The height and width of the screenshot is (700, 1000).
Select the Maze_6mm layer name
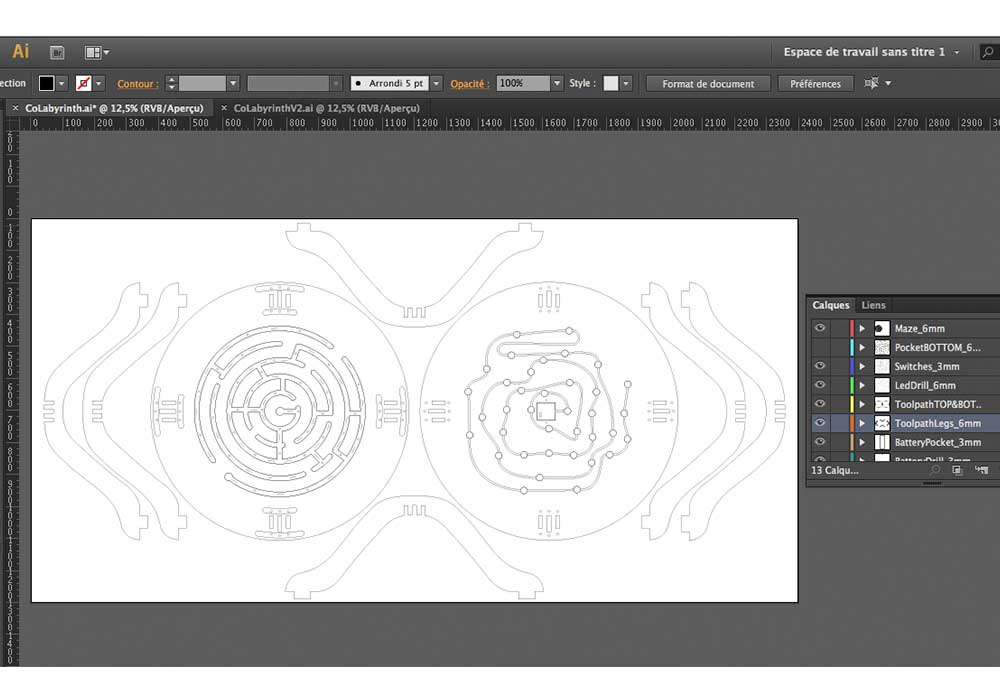point(919,328)
